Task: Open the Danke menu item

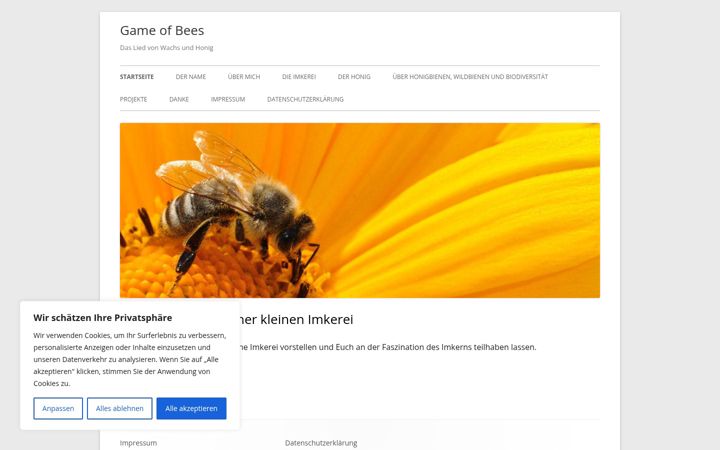Action: click(x=179, y=99)
